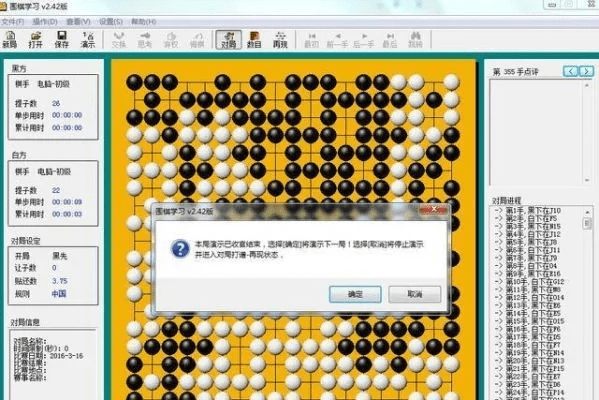The height and width of the screenshot is (400, 599).
Task: Select move row 第24手 白下在F14
Action: (x=529, y=392)
